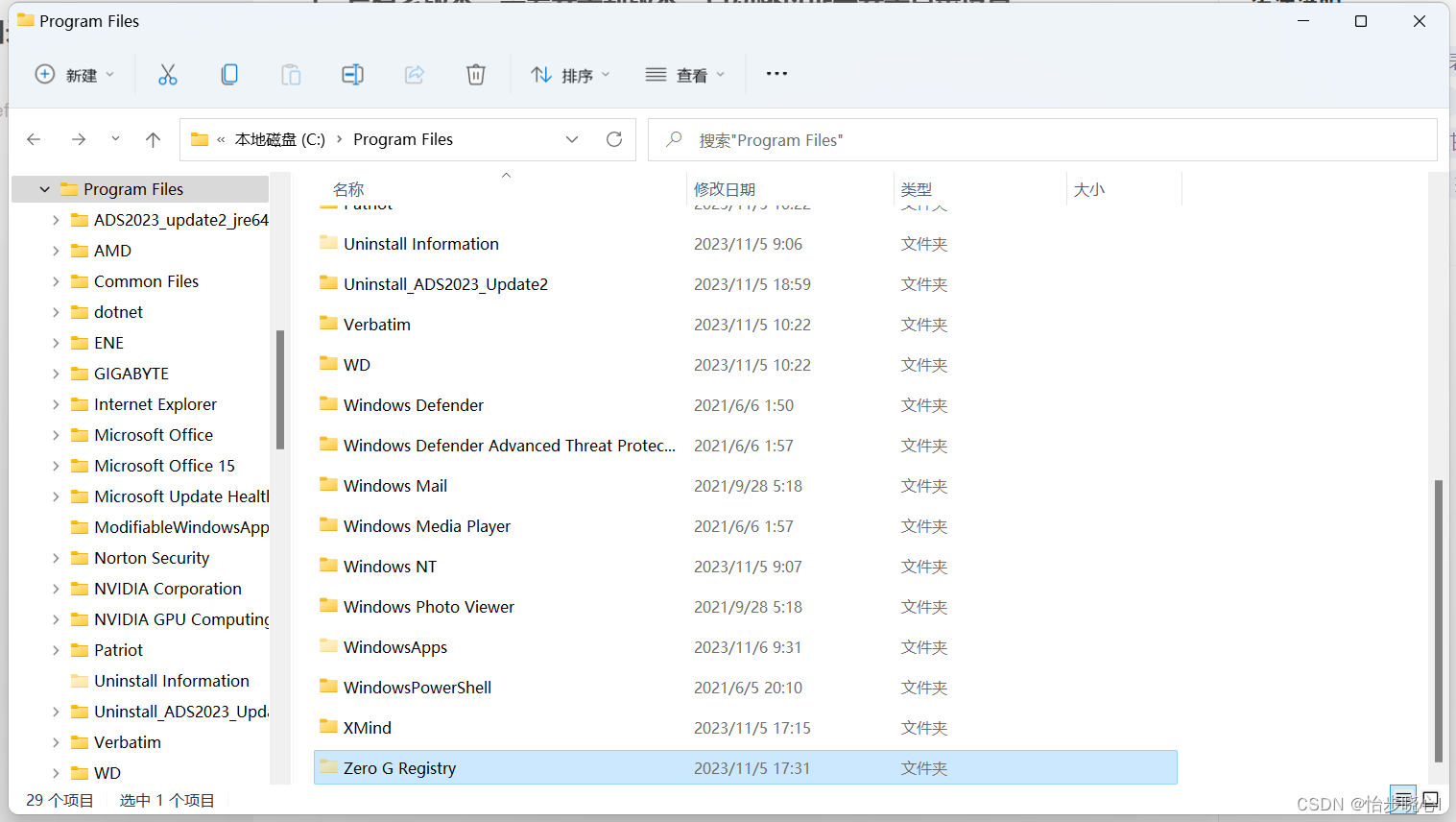Open the three-dots more options menu
Viewport: 1456px width, 822px height.
click(776, 74)
